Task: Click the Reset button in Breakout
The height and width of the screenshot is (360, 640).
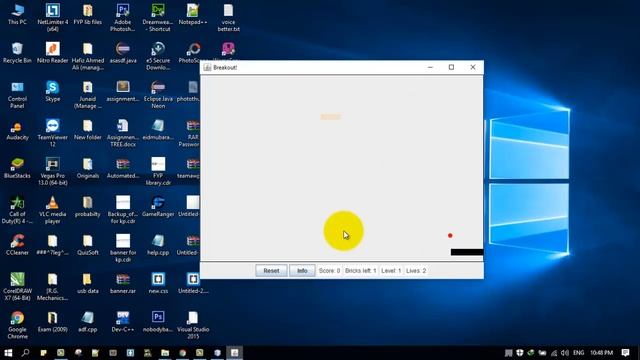Action: tap(271, 271)
